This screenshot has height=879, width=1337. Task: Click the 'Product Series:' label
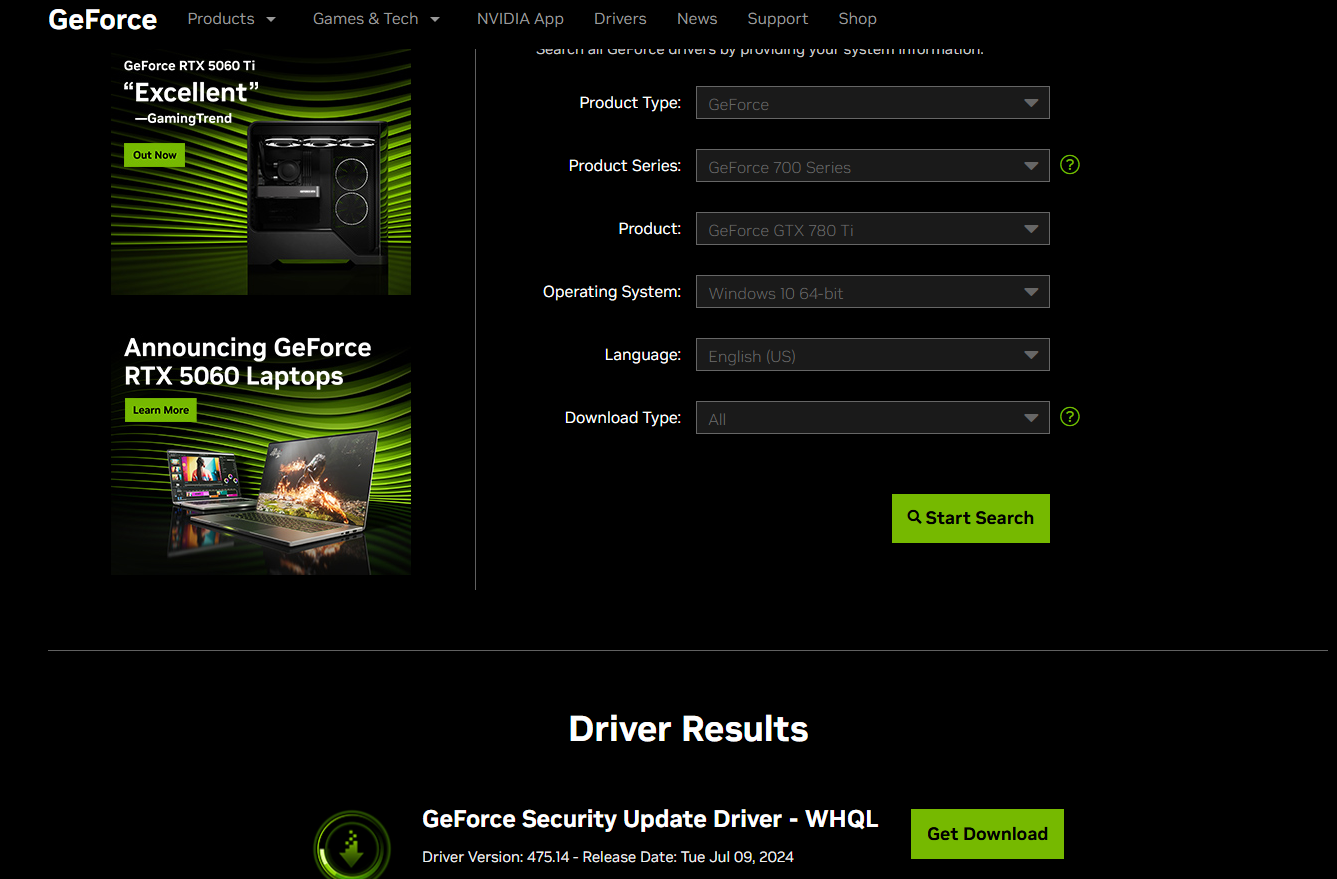[x=625, y=166]
